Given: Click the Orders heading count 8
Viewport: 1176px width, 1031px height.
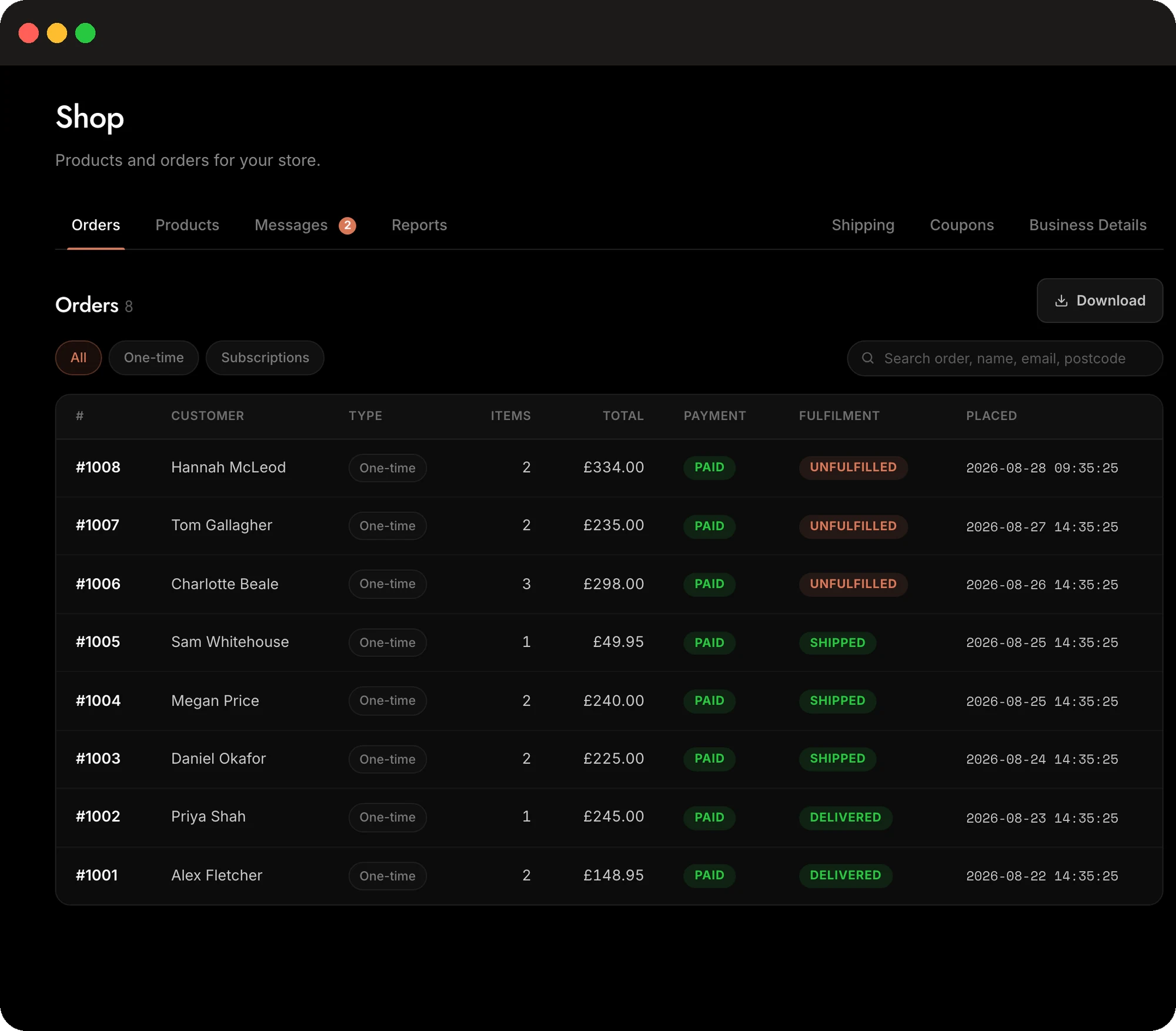Looking at the screenshot, I should tap(129, 306).
